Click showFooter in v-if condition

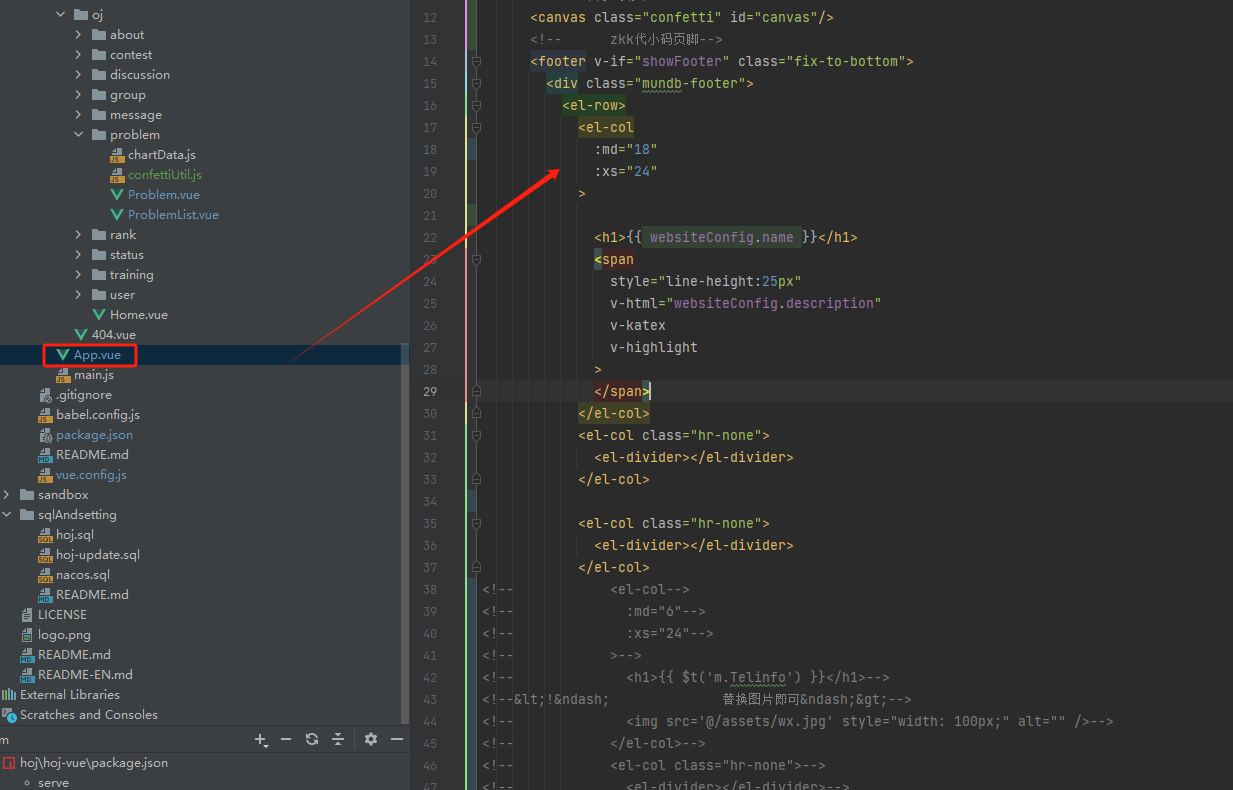pos(682,61)
